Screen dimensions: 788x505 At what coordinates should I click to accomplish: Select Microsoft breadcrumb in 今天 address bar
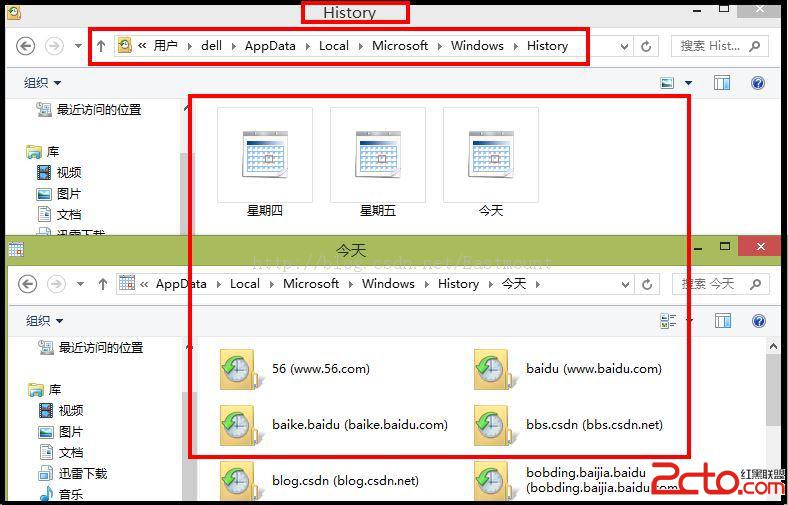311,284
